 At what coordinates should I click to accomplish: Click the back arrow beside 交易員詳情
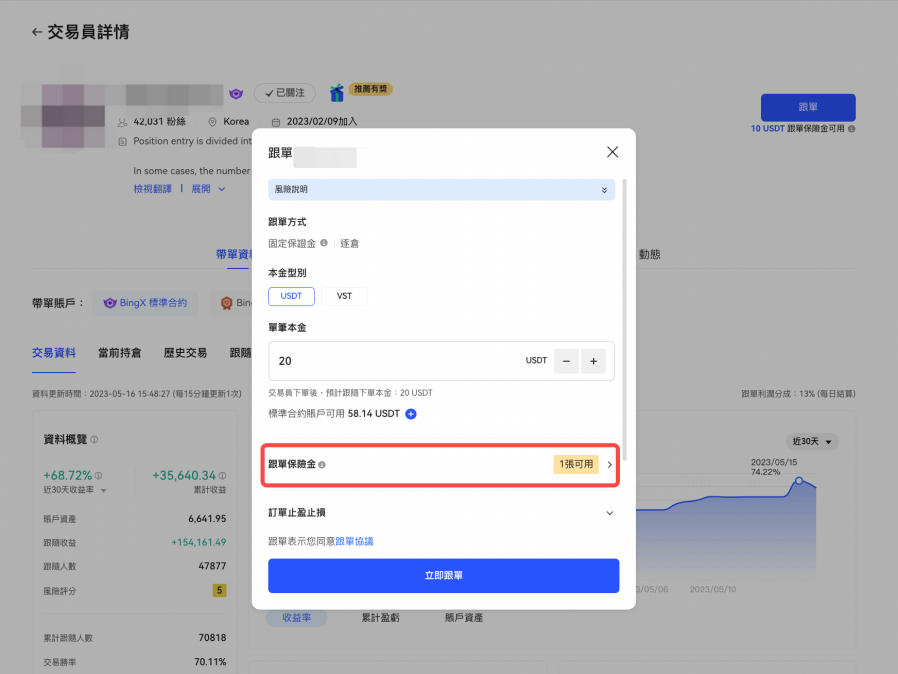click(x=37, y=32)
